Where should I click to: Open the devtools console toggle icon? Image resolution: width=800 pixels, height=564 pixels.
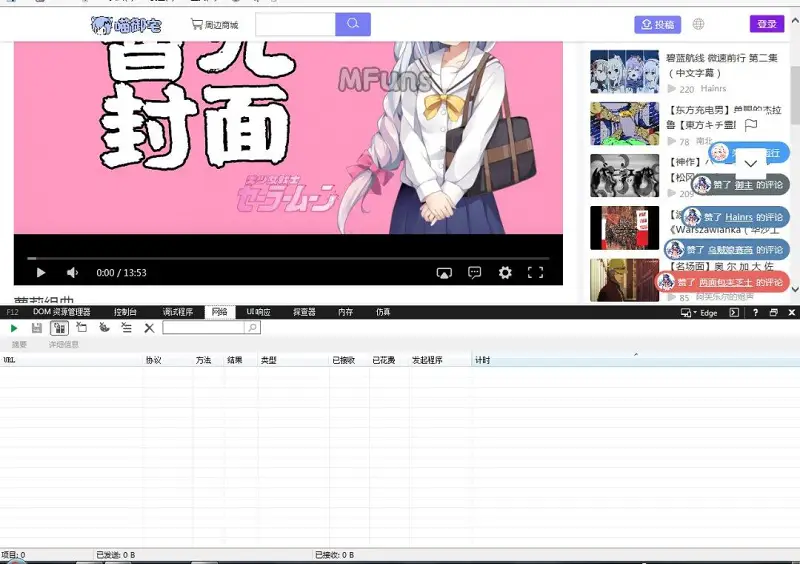click(x=734, y=312)
